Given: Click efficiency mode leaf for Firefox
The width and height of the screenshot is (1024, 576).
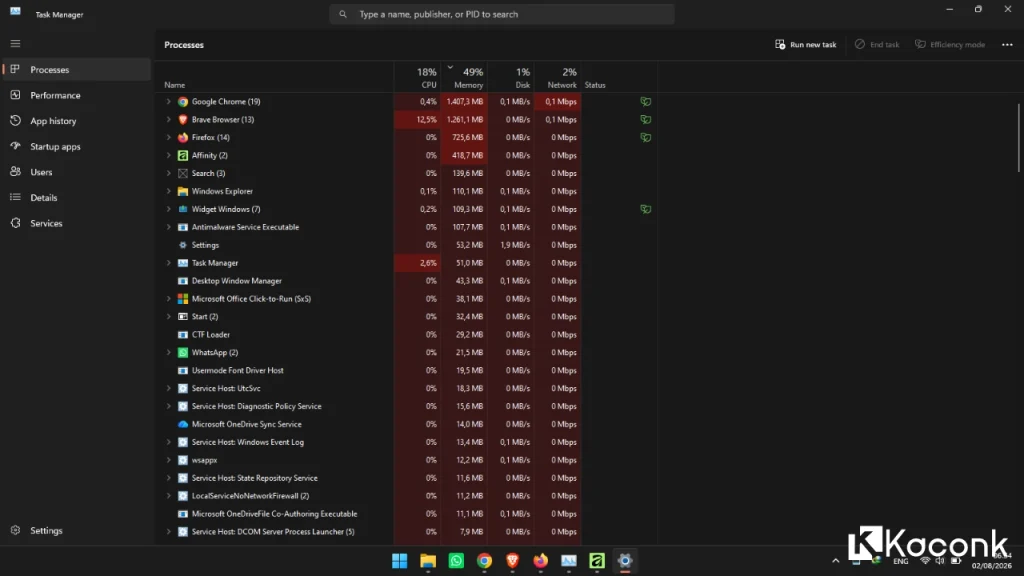Looking at the screenshot, I should tap(645, 138).
